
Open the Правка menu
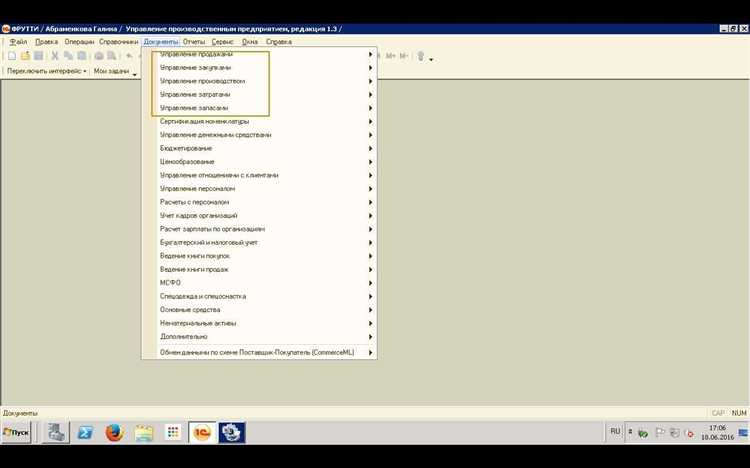click(x=46, y=42)
